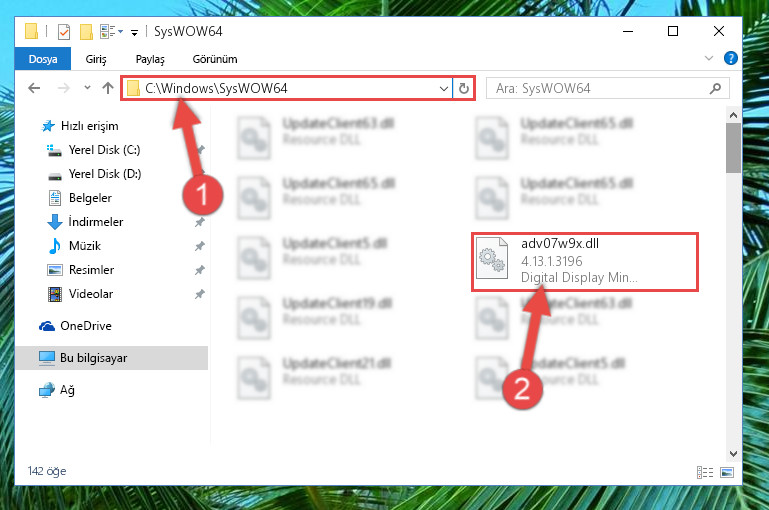Screen dimensions: 769x510
Task: Click the 142 öğe status text
Action: [x=47, y=471]
